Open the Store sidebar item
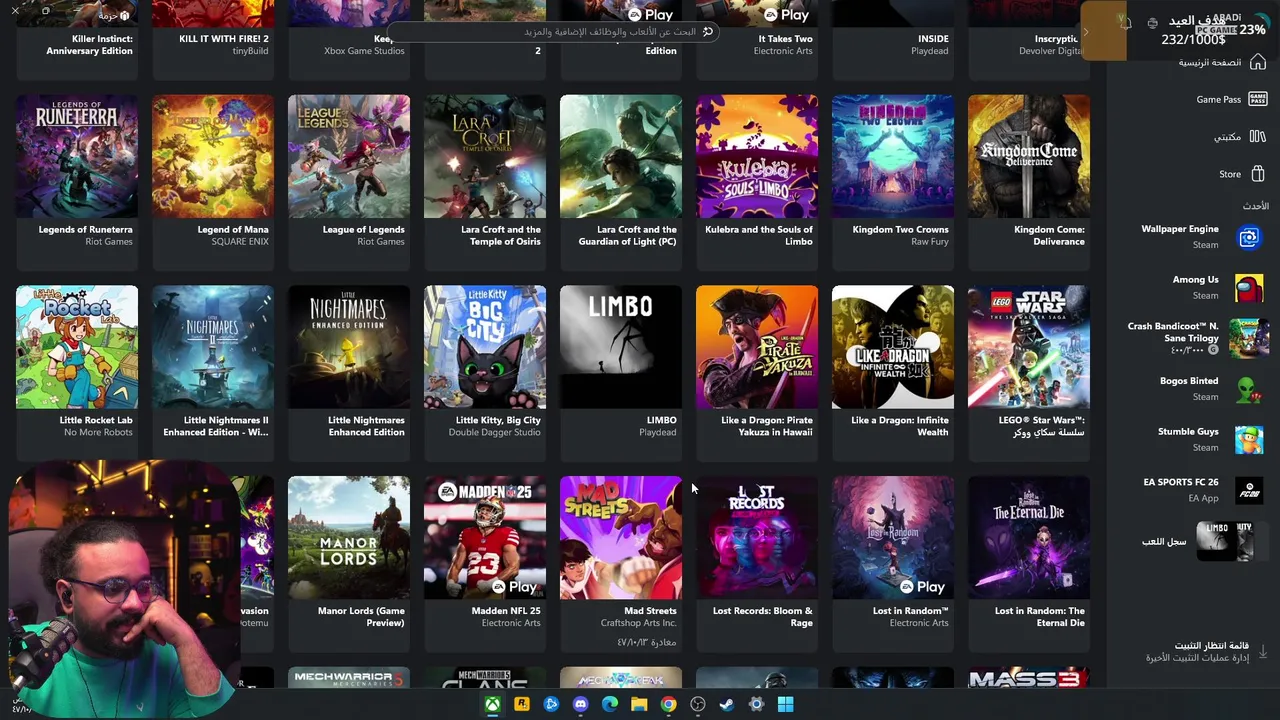Image resolution: width=1280 pixels, height=720 pixels. [x=1242, y=174]
